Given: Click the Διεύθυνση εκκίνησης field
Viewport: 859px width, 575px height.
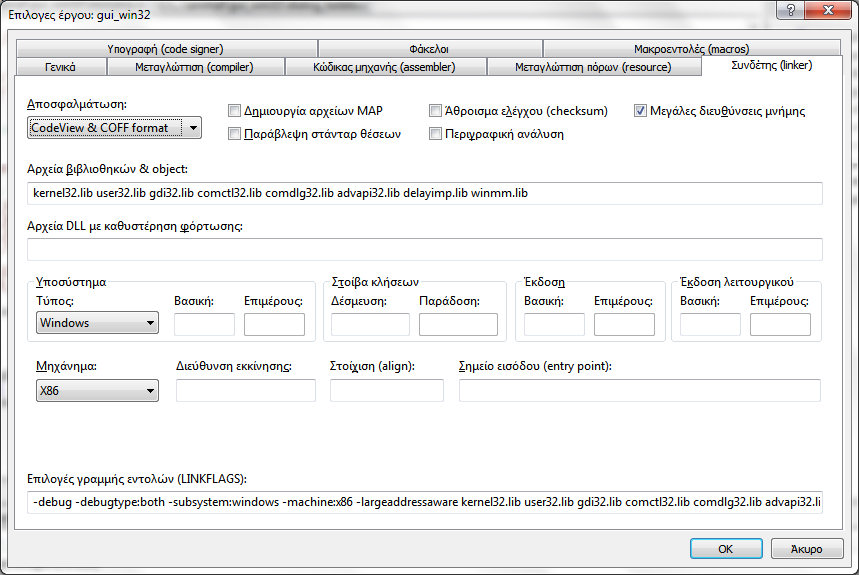Looking at the screenshot, I should tap(245, 390).
